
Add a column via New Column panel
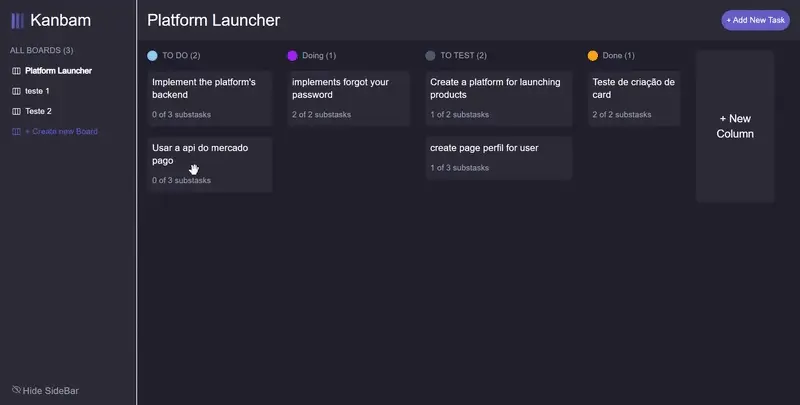coord(735,126)
